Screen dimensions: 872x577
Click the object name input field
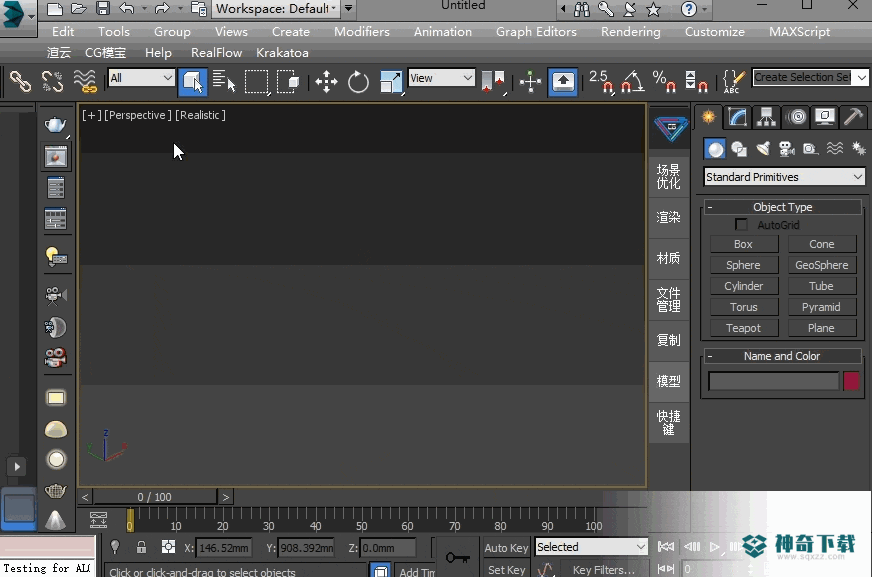pos(773,381)
